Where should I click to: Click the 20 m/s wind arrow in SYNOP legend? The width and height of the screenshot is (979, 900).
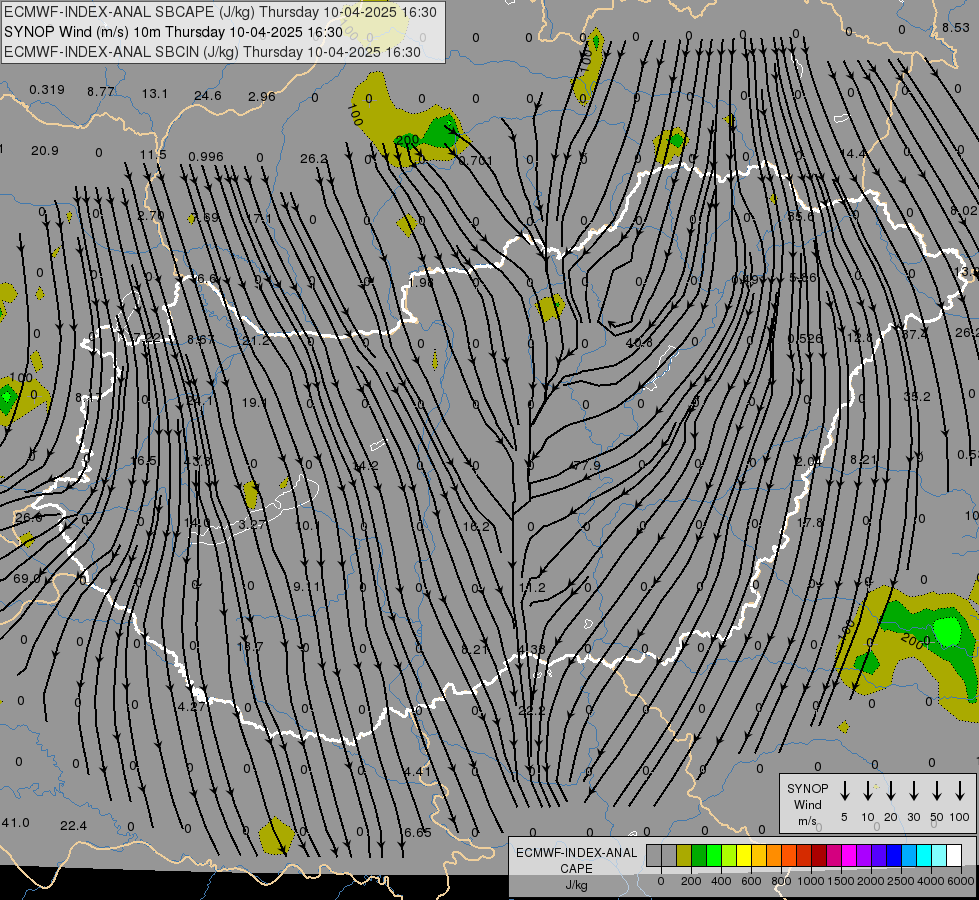pos(890,791)
